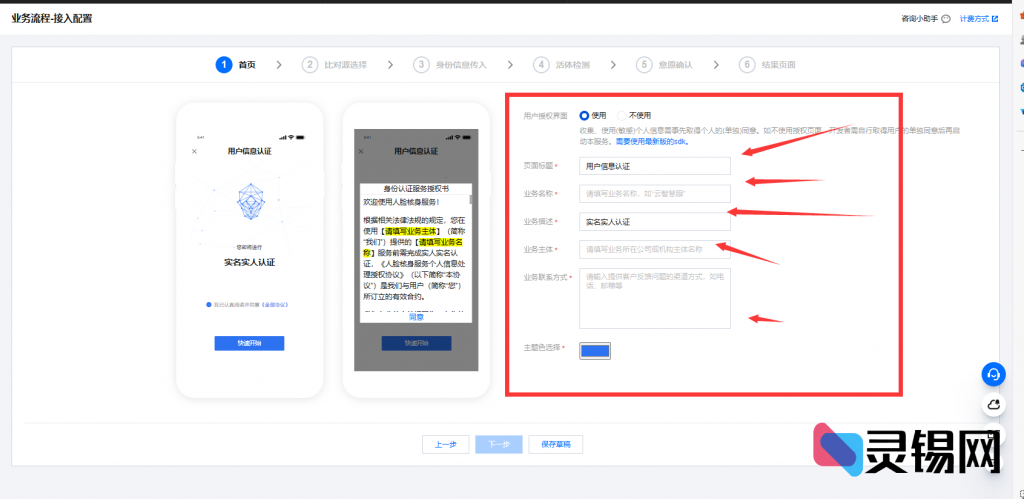Click the 业务联系方式 text area
The width and height of the screenshot is (1024, 499).
pos(655,298)
